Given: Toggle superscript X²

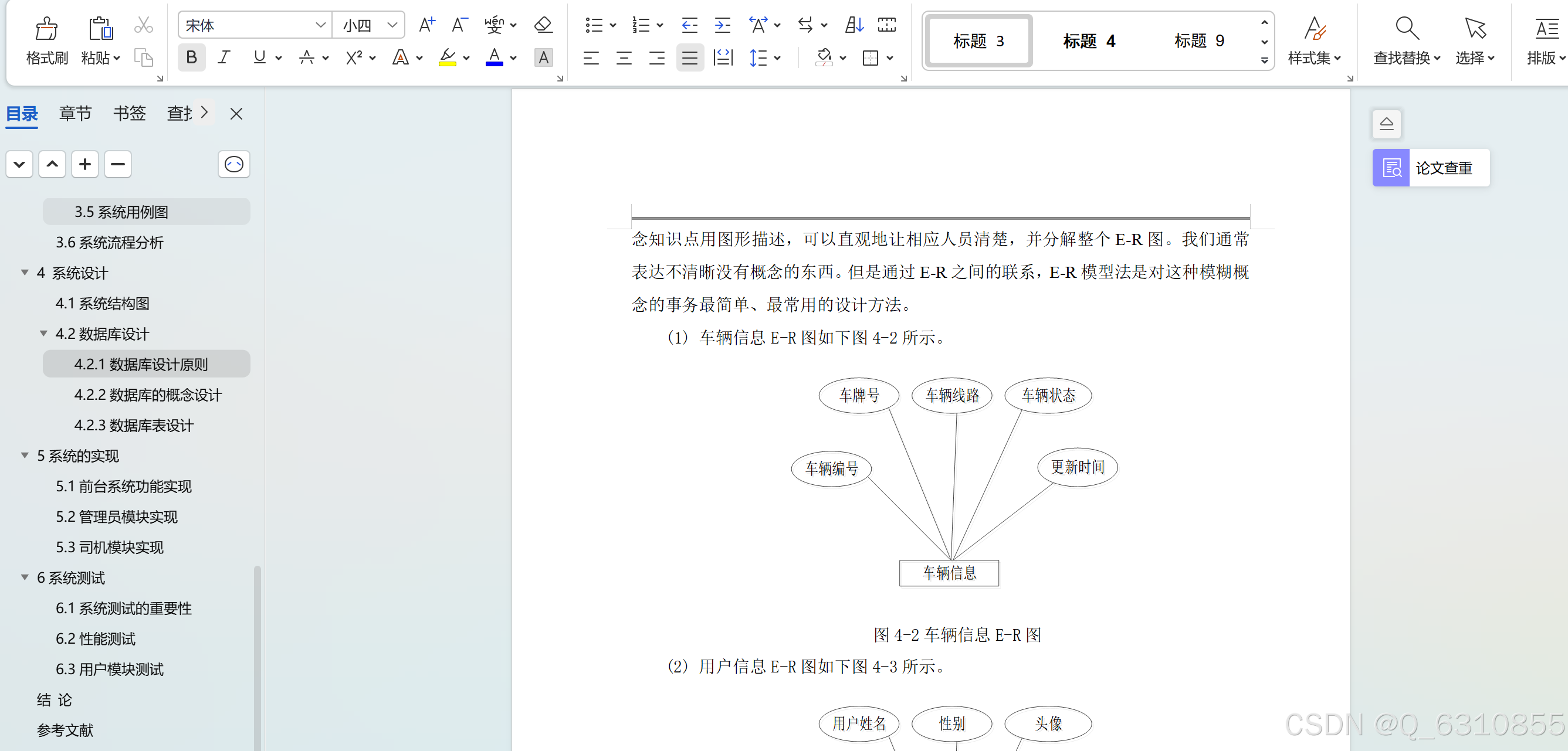Looking at the screenshot, I should tap(354, 58).
